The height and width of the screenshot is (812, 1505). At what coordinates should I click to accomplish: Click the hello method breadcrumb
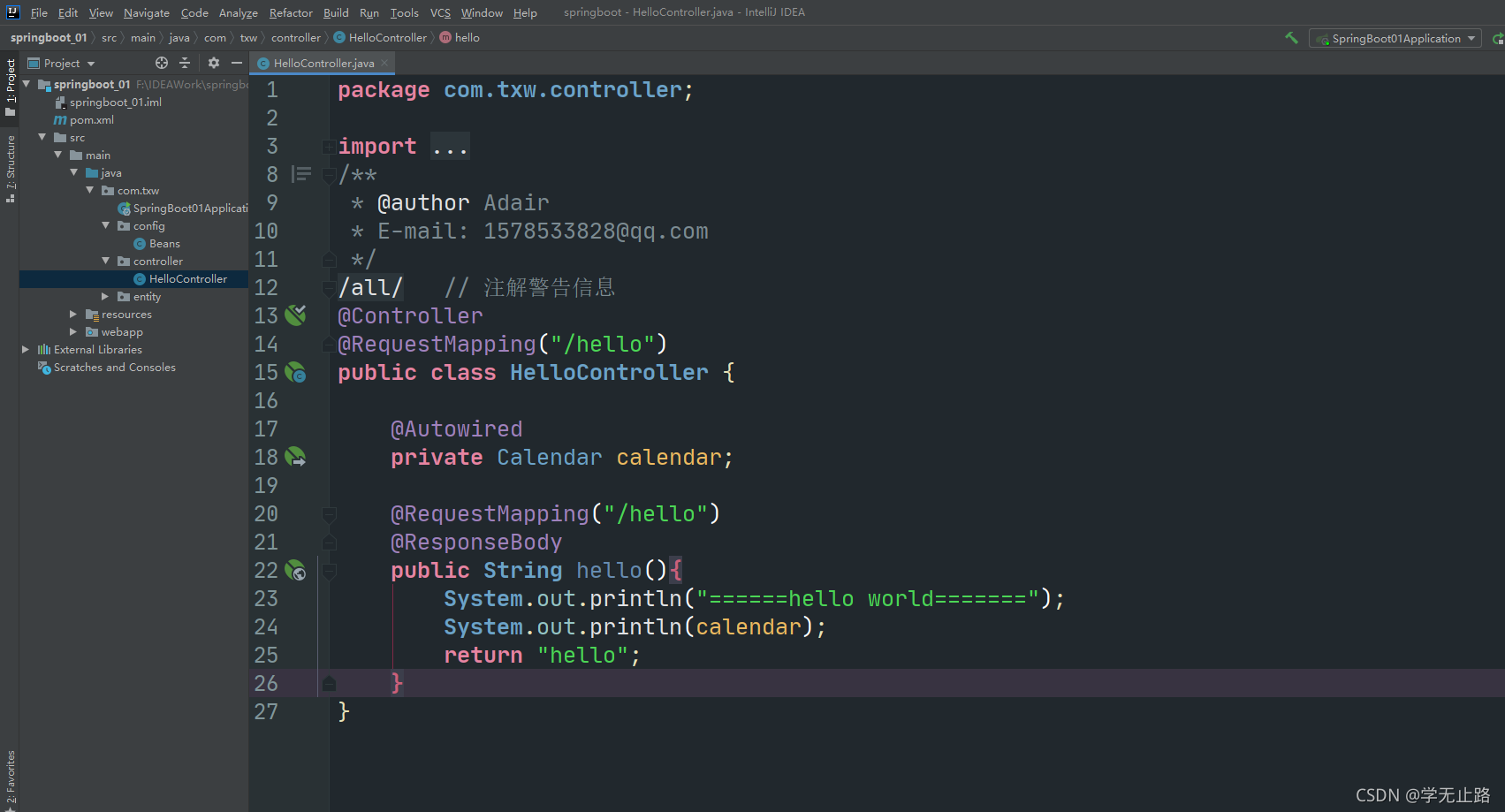tap(460, 37)
